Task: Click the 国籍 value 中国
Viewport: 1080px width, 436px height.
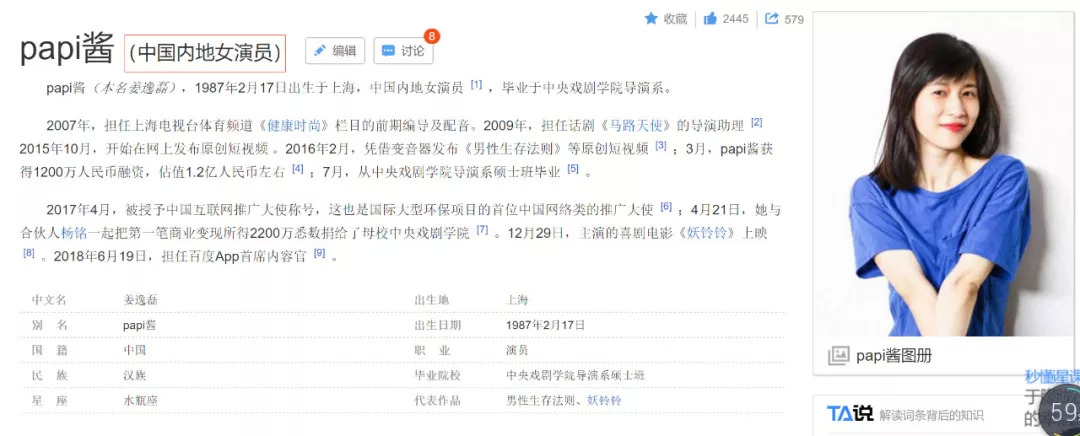Action: (135, 350)
